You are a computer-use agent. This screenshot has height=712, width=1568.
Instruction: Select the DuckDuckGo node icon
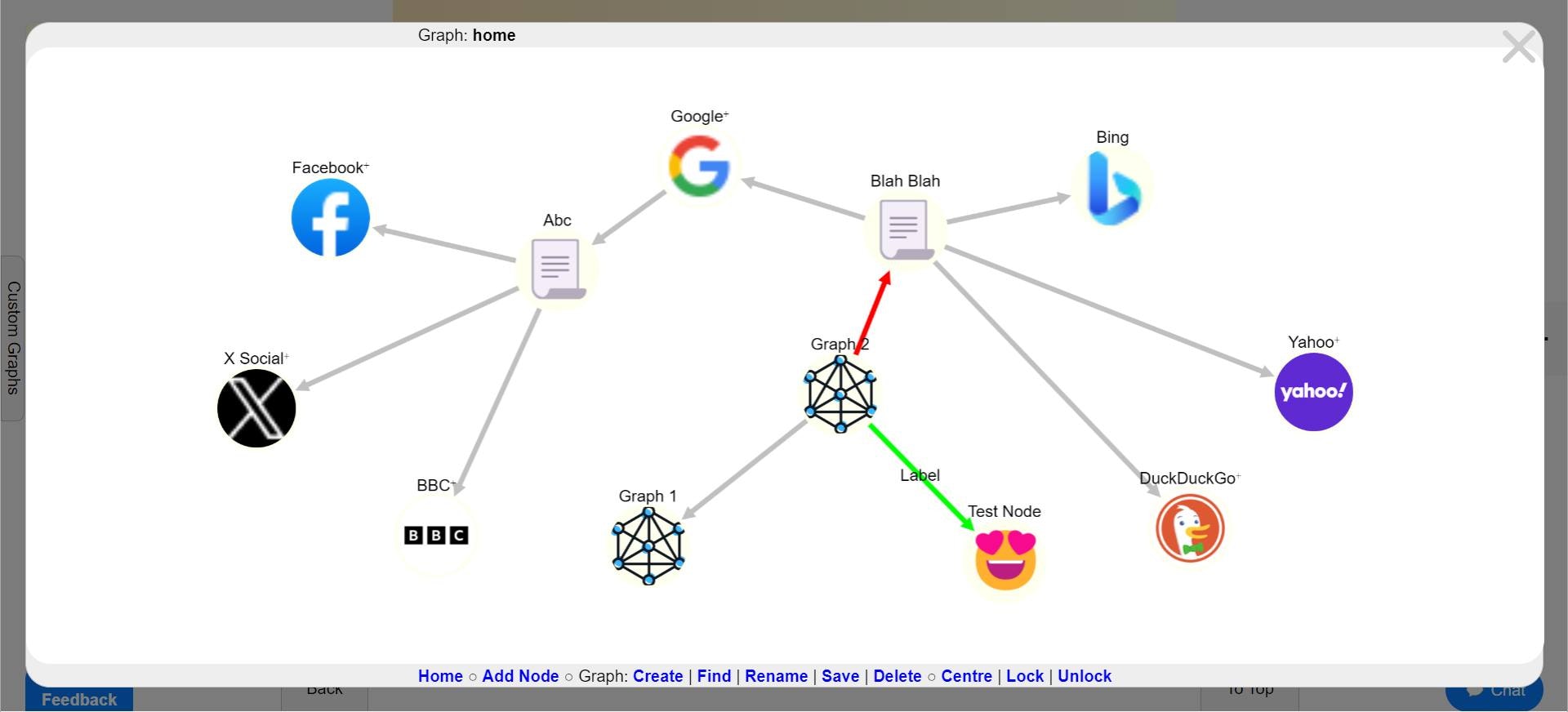[x=1190, y=528]
